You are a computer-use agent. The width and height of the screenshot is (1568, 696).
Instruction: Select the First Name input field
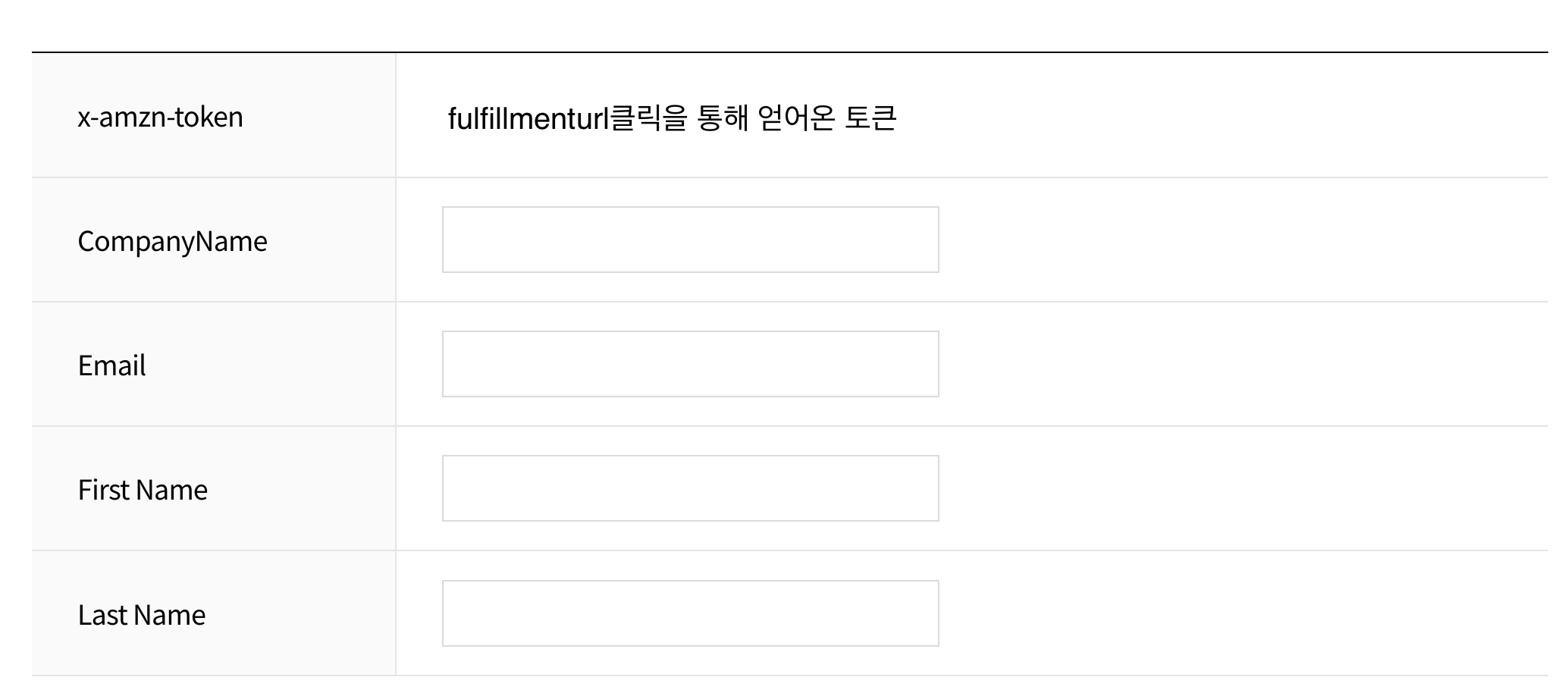pyautogui.click(x=691, y=488)
